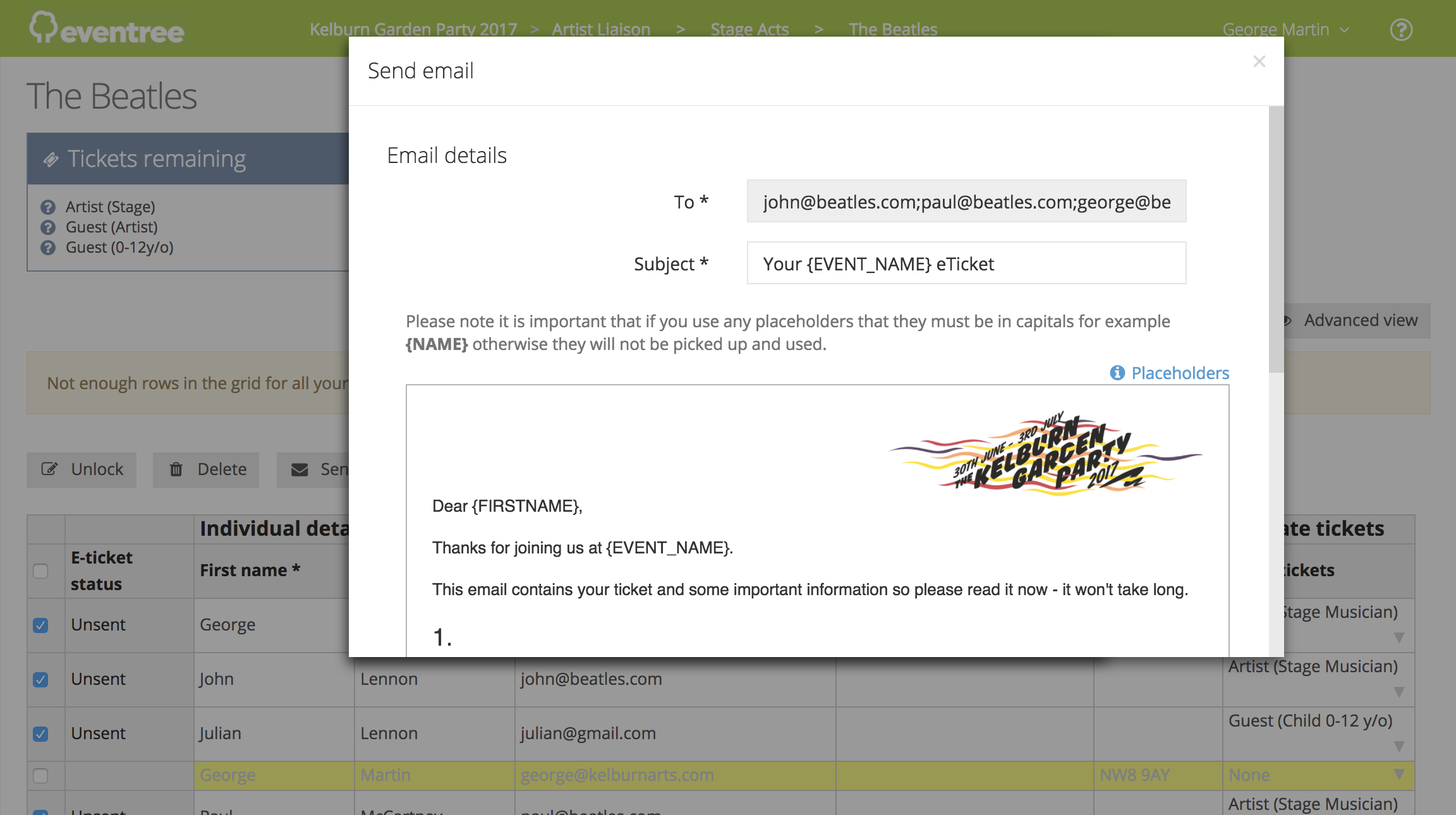The image size is (1456, 815).
Task: Go to Stage Acts breadcrumb
Action: click(x=749, y=30)
